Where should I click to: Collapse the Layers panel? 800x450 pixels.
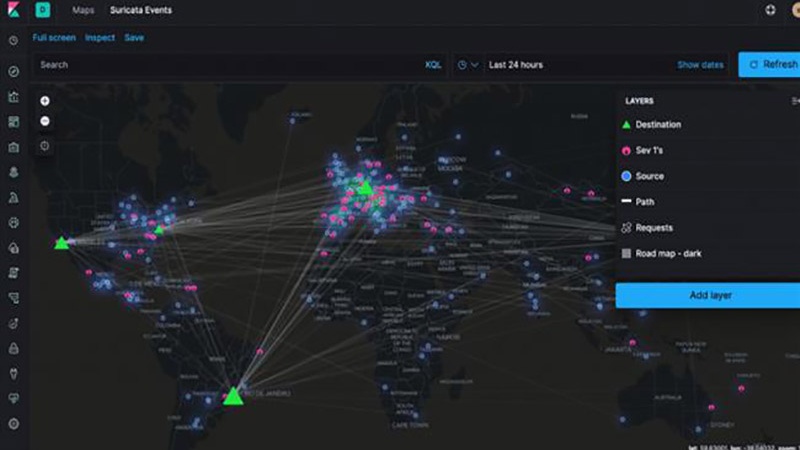click(x=794, y=101)
